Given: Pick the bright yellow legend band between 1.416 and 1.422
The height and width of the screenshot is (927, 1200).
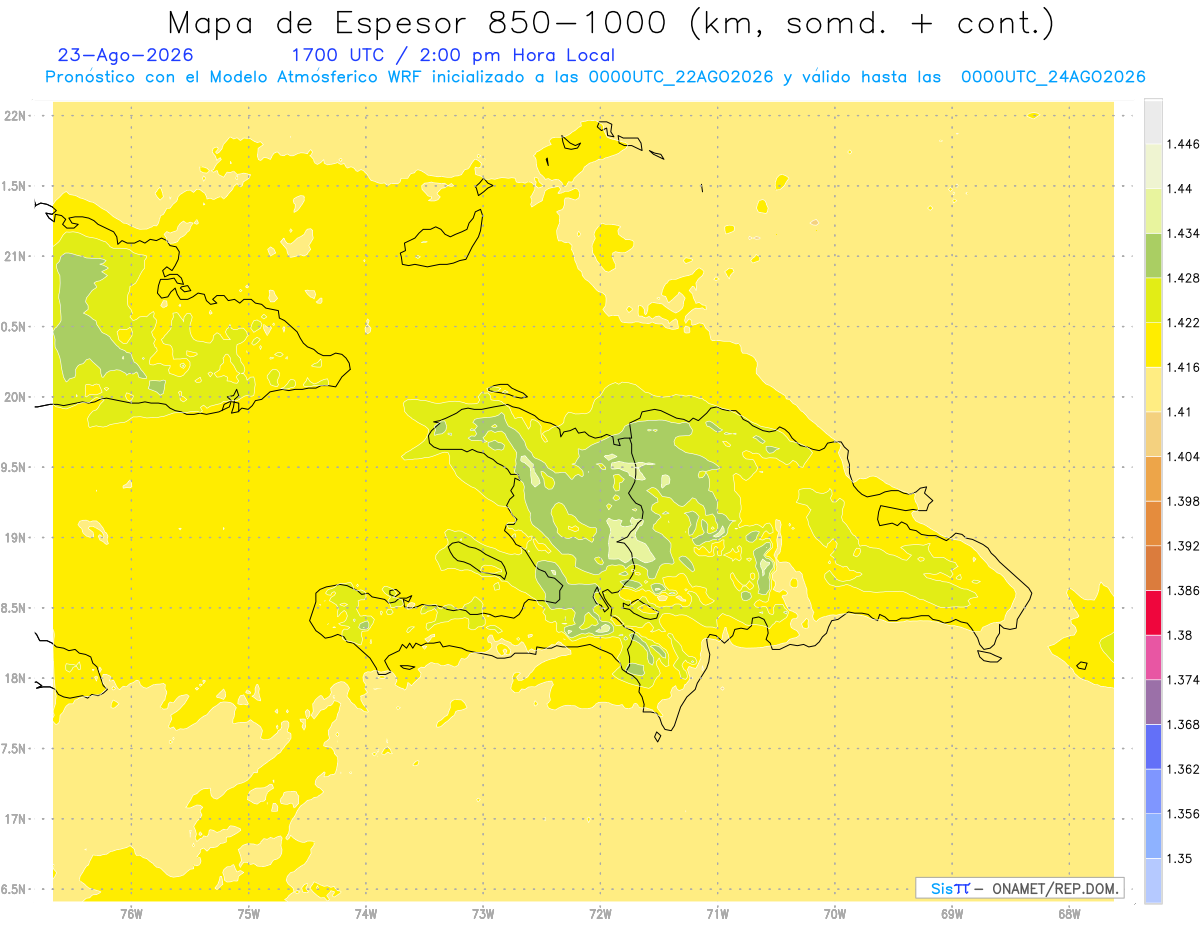Looking at the screenshot, I should coord(1153,345).
